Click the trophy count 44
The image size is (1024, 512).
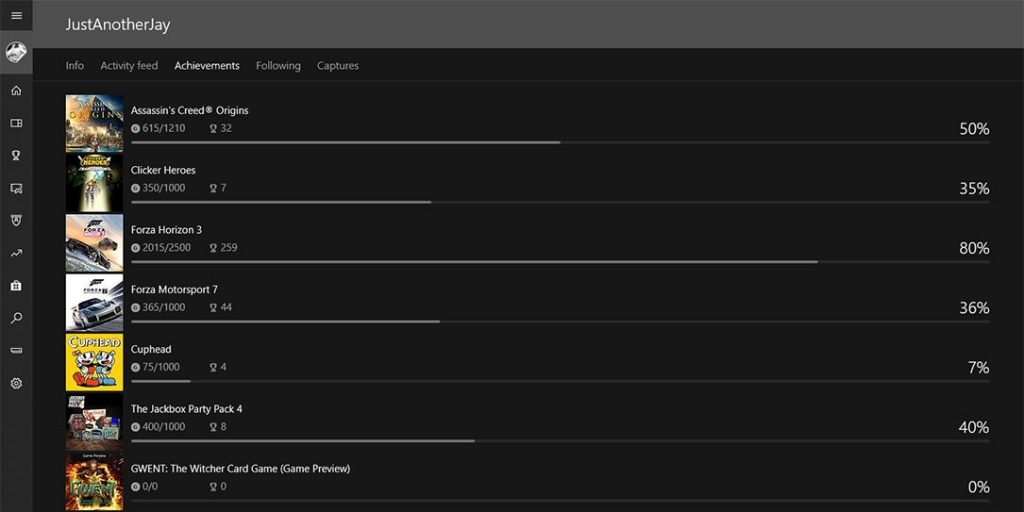point(226,307)
